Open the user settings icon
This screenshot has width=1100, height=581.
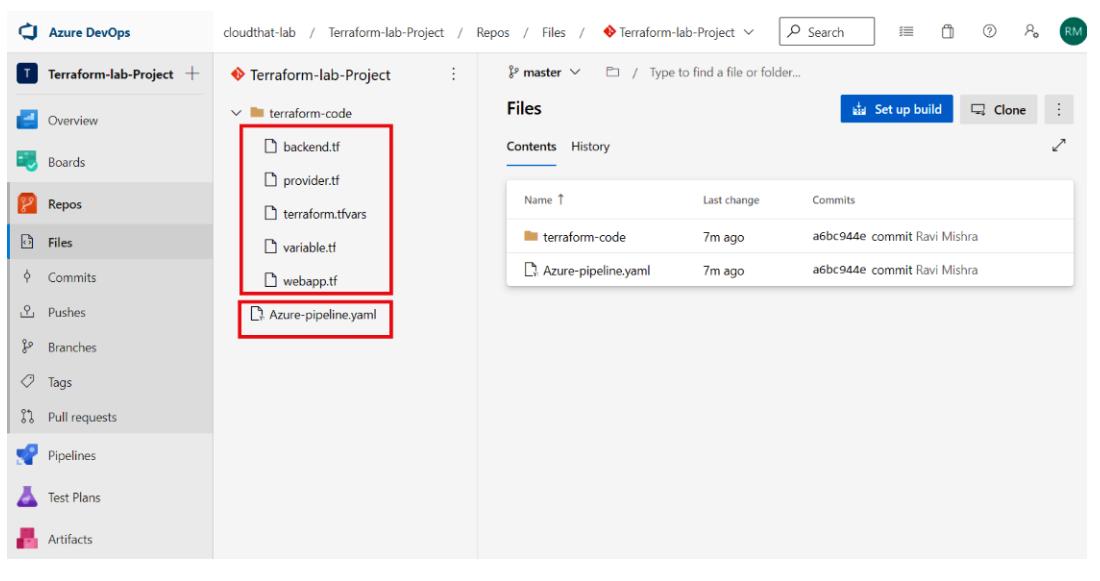tap(1031, 32)
